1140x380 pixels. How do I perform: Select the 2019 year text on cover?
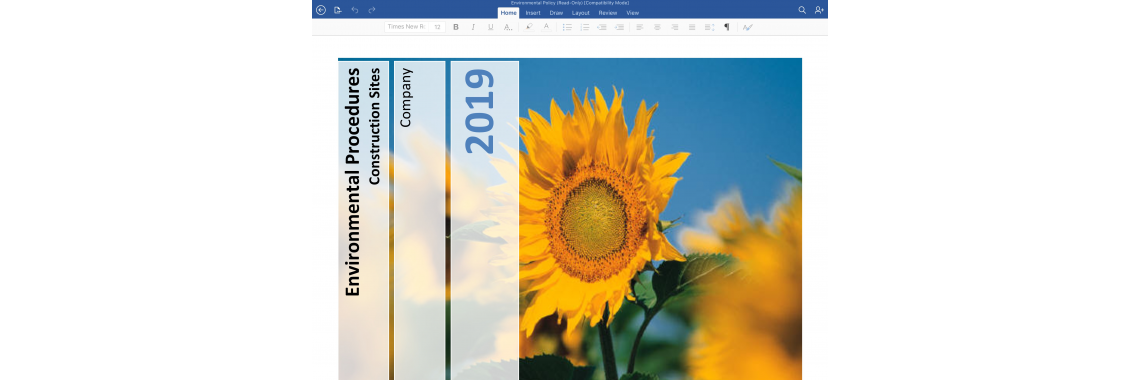[x=480, y=111]
